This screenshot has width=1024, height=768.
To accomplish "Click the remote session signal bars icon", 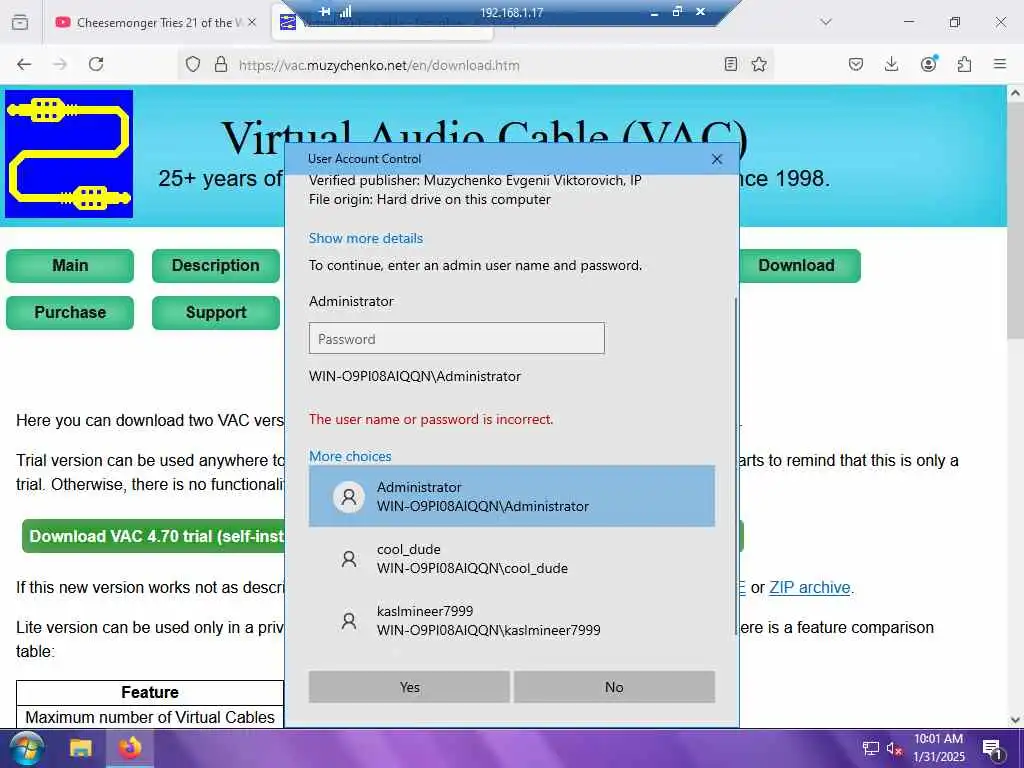I will point(345,12).
